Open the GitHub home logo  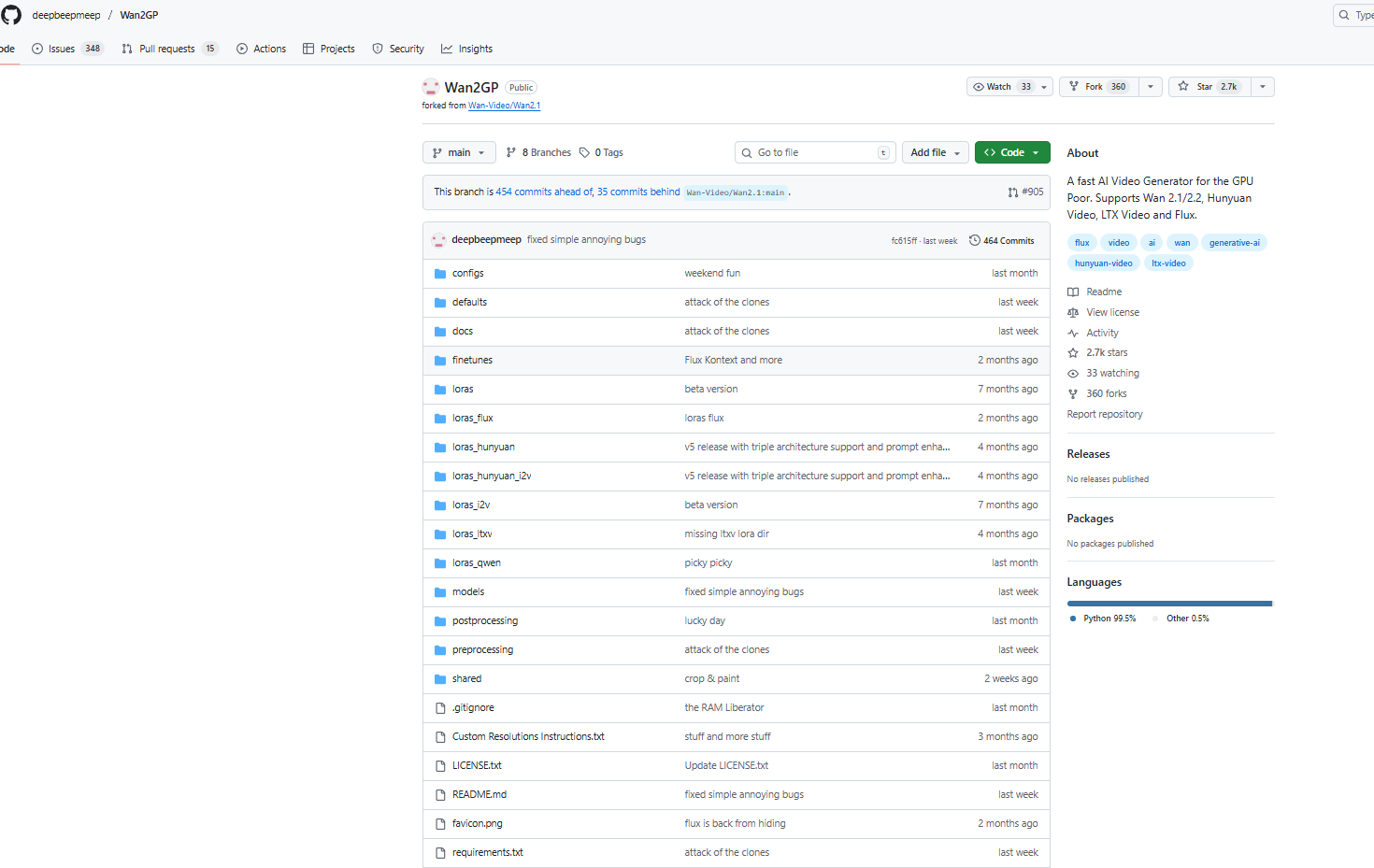[11, 15]
